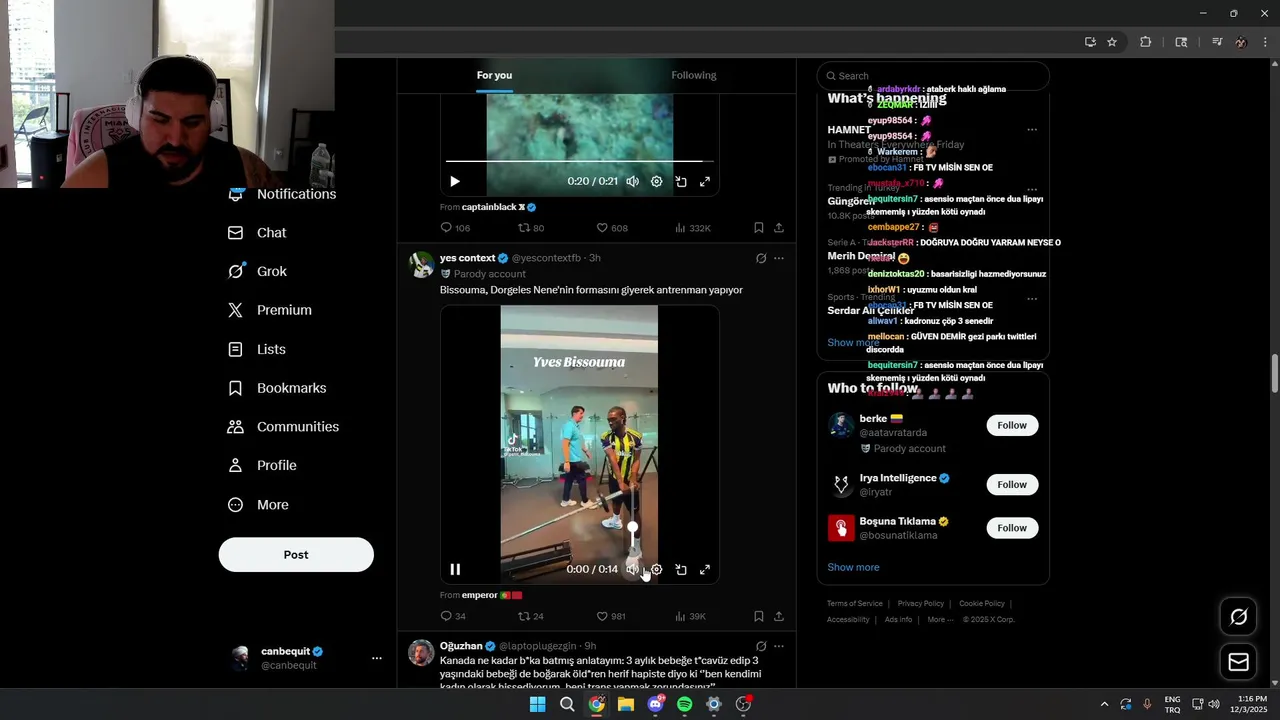Pause the Yves Bissouma video
1280x720 pixels.
[455, 569]
